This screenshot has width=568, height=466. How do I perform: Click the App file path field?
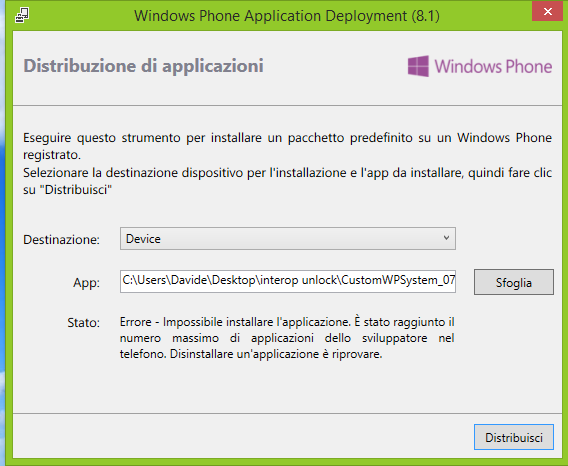(288, 281)
